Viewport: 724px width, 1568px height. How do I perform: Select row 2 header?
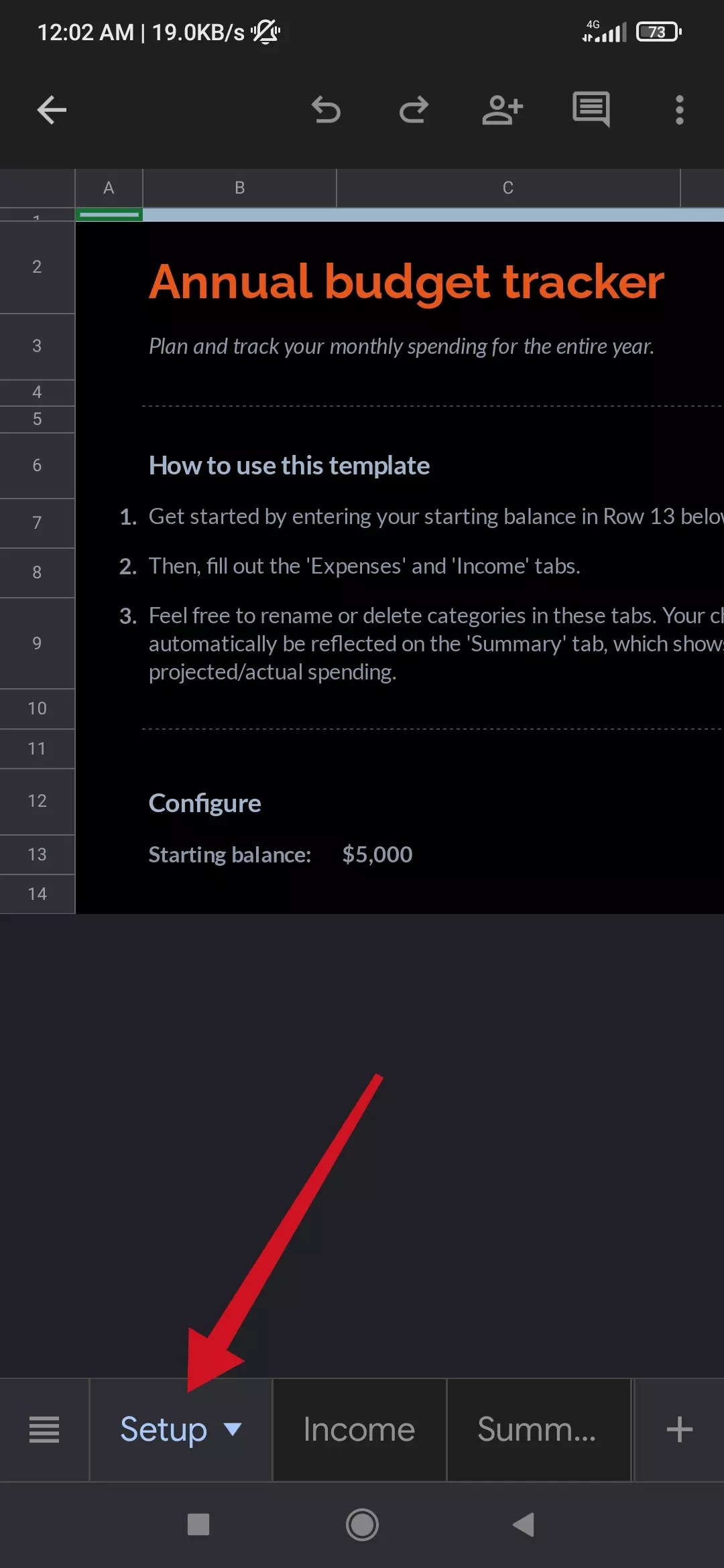(x=37, y=267)
